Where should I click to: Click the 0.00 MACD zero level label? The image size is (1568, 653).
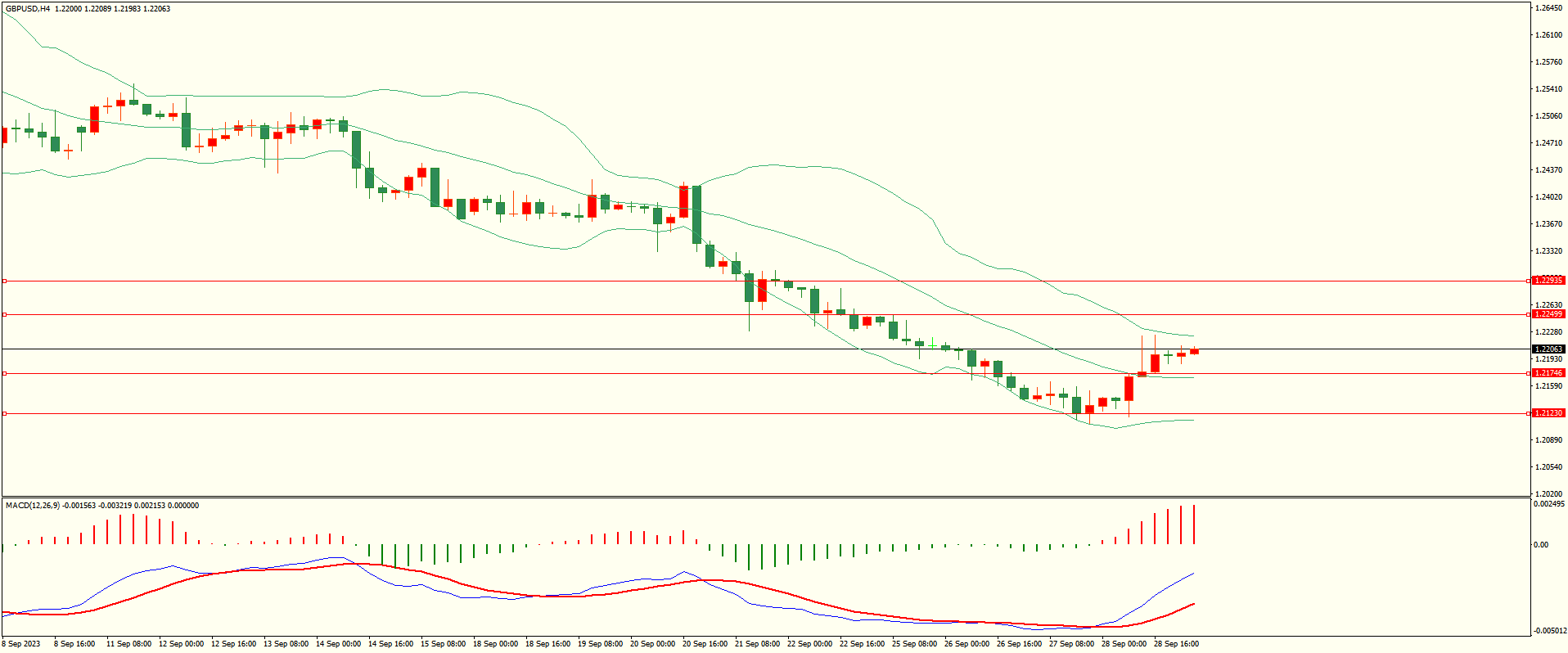point(1541,545)
